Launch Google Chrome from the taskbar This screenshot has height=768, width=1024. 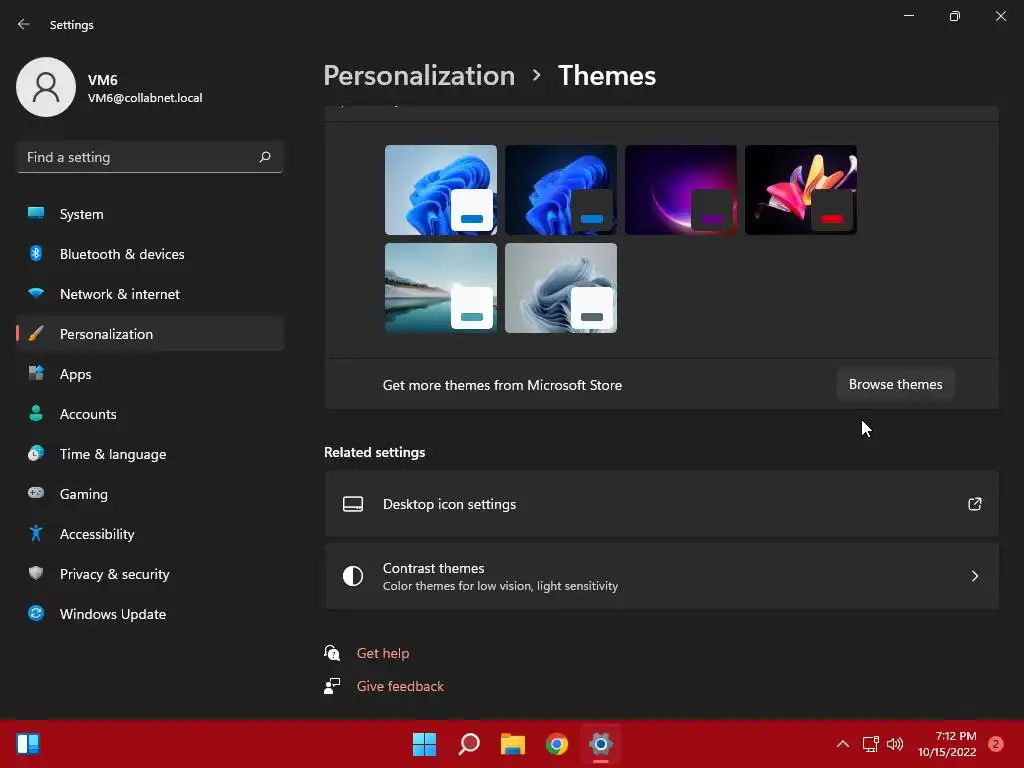(557, 744)
